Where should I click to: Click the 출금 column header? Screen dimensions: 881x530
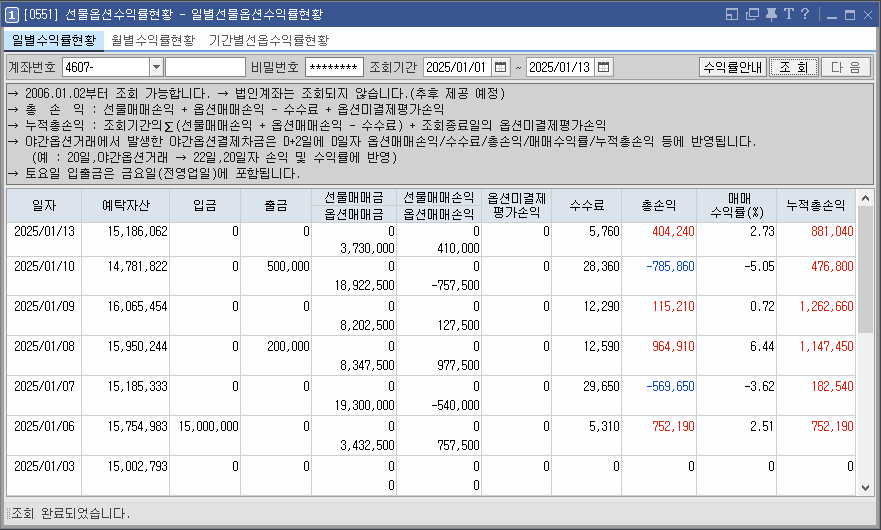pos(276,206)
